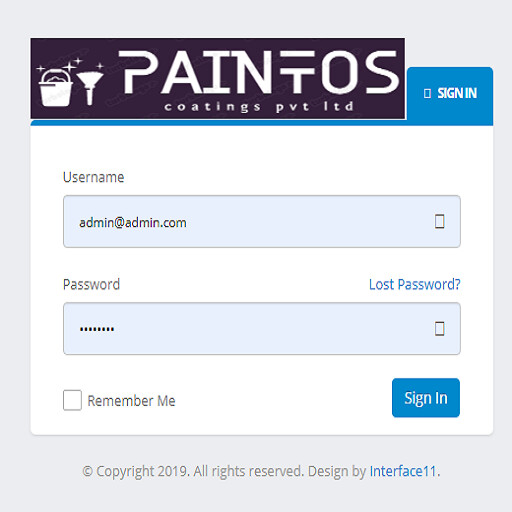Click the 'coatings pvt ltd' tagline
Screen dimensions: 512x512
(x=259, y=107)
